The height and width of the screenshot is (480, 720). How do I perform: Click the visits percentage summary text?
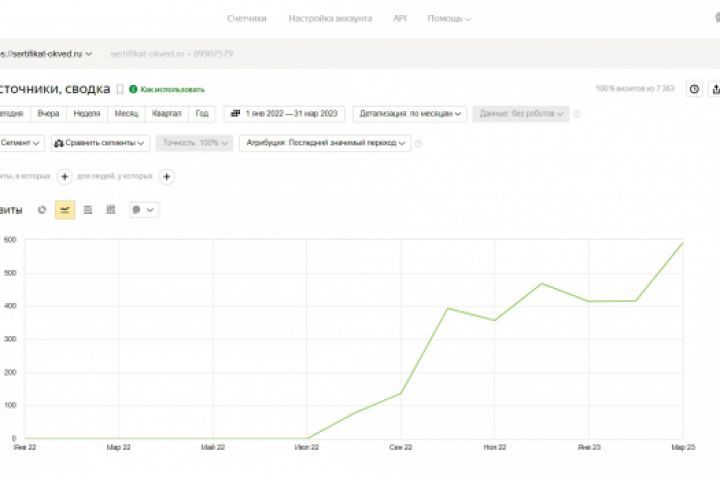[635, 89]
